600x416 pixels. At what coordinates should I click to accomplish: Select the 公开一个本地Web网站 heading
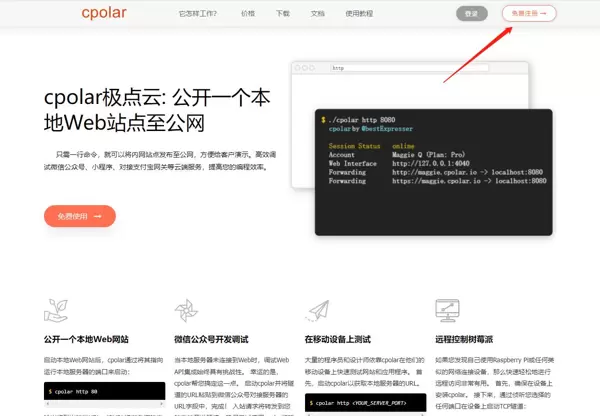coord(86,339)
